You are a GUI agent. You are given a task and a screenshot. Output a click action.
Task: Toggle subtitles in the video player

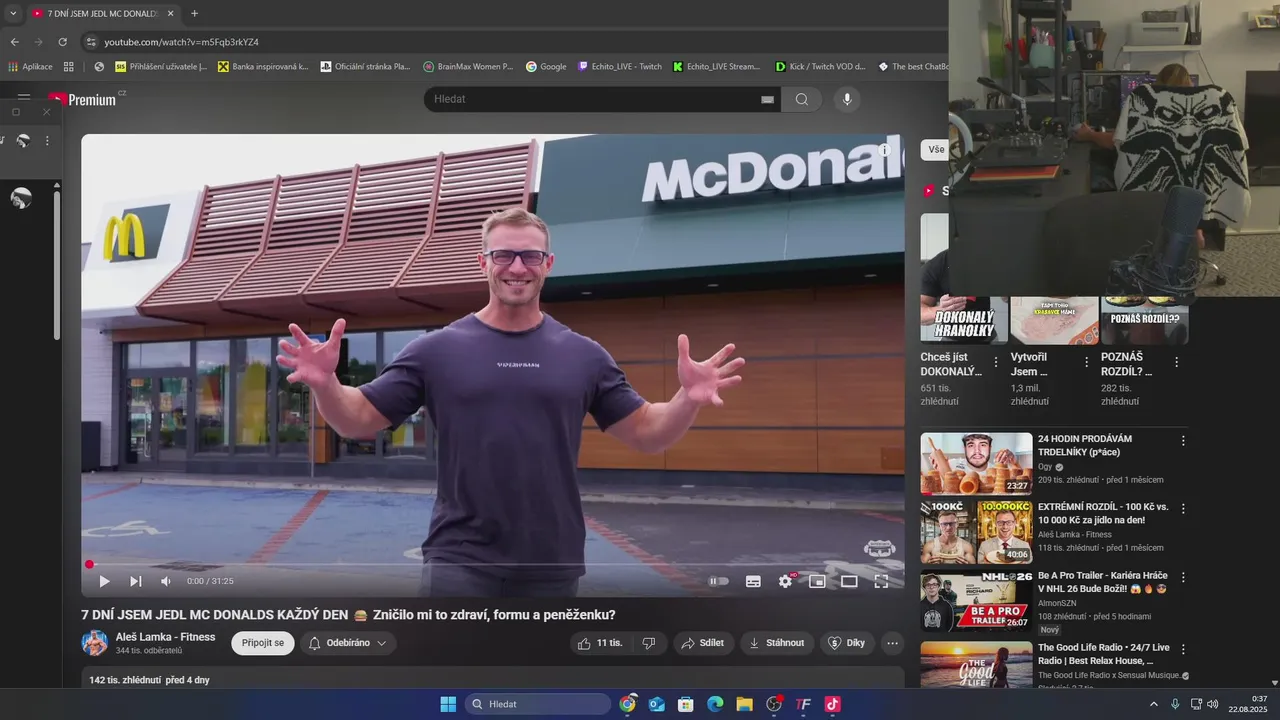pos(753,581)
